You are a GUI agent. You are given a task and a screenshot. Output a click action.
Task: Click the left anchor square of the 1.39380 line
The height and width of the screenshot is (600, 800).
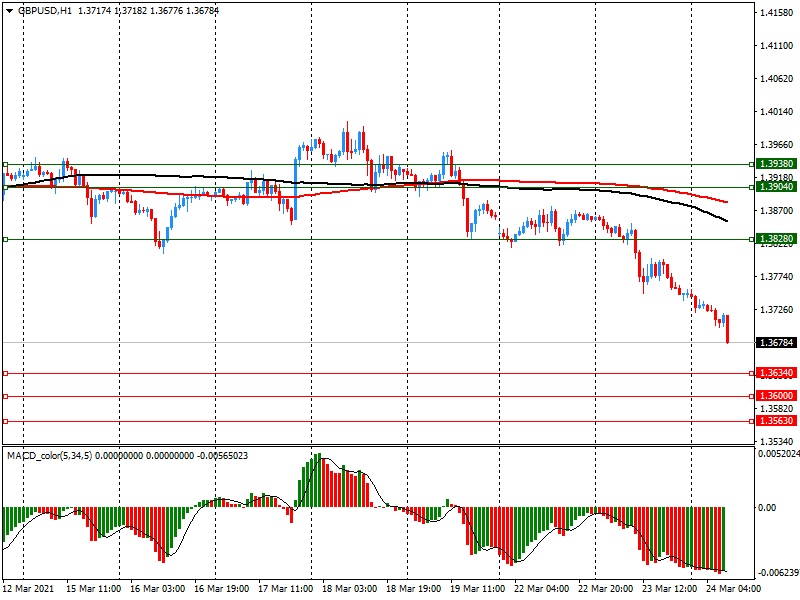[5, 164]
